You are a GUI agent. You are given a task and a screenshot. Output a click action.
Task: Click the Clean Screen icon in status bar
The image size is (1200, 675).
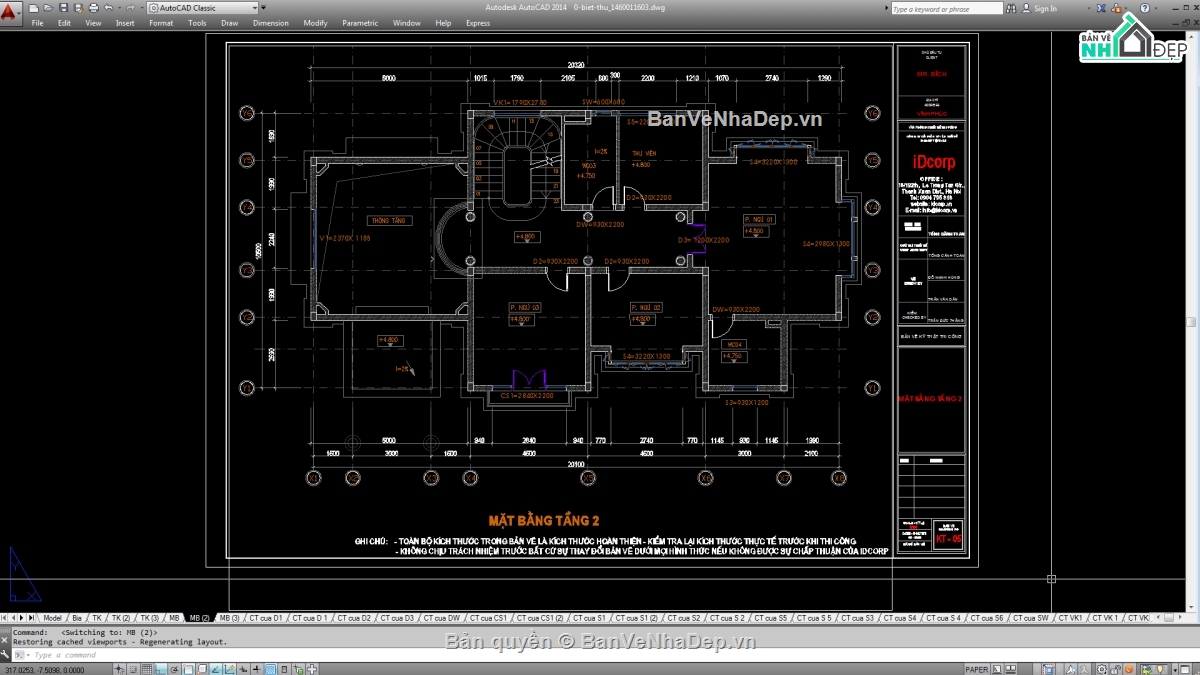pyautogui.click(x=1184, y=669)
